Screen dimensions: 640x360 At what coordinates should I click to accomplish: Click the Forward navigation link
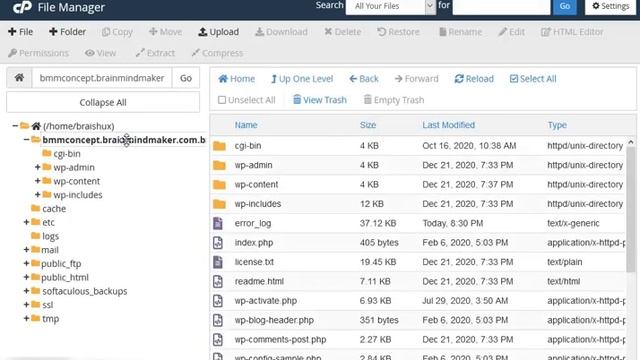(x=416, y=79)
